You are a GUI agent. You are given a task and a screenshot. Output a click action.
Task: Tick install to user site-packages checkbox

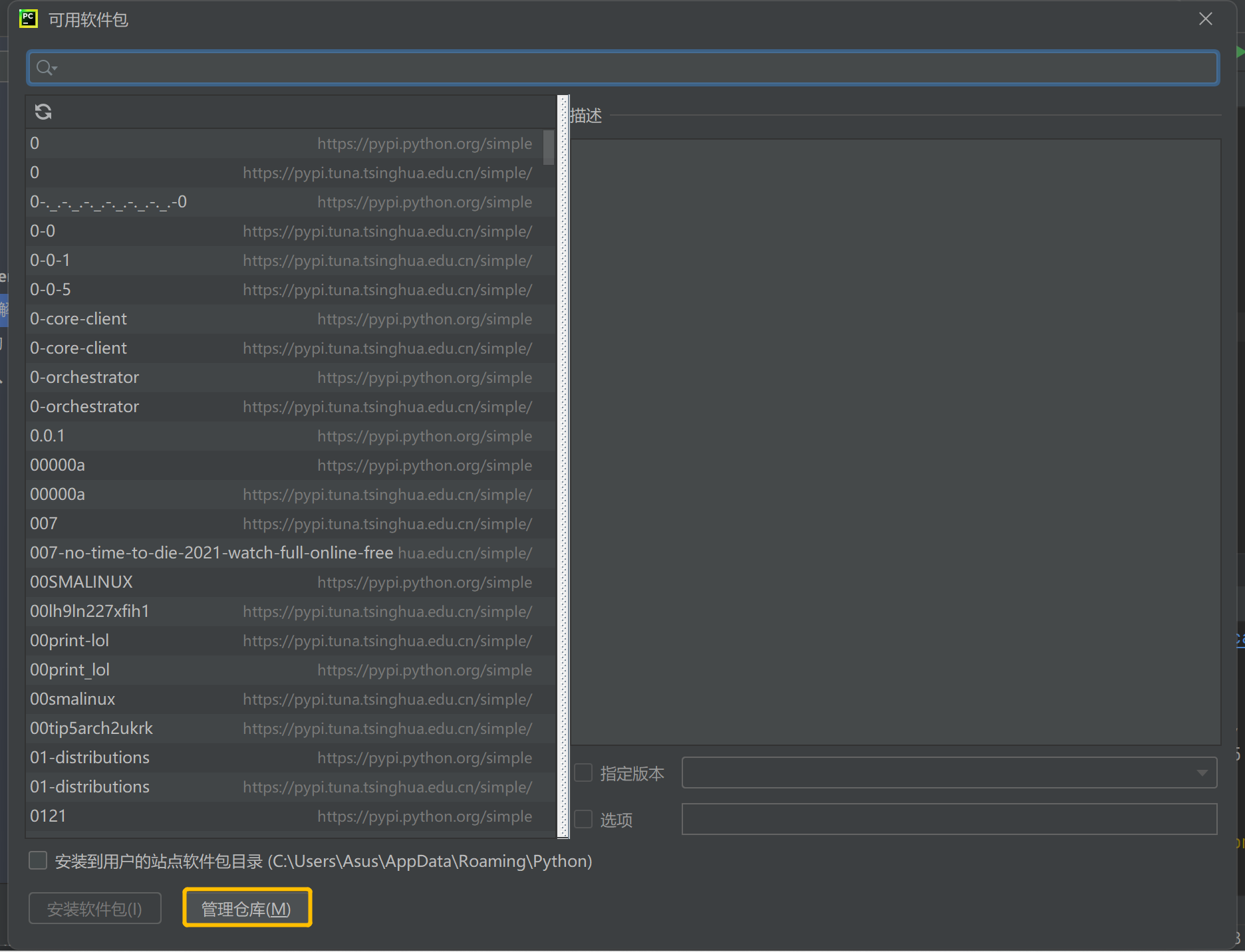pos(38,861)
